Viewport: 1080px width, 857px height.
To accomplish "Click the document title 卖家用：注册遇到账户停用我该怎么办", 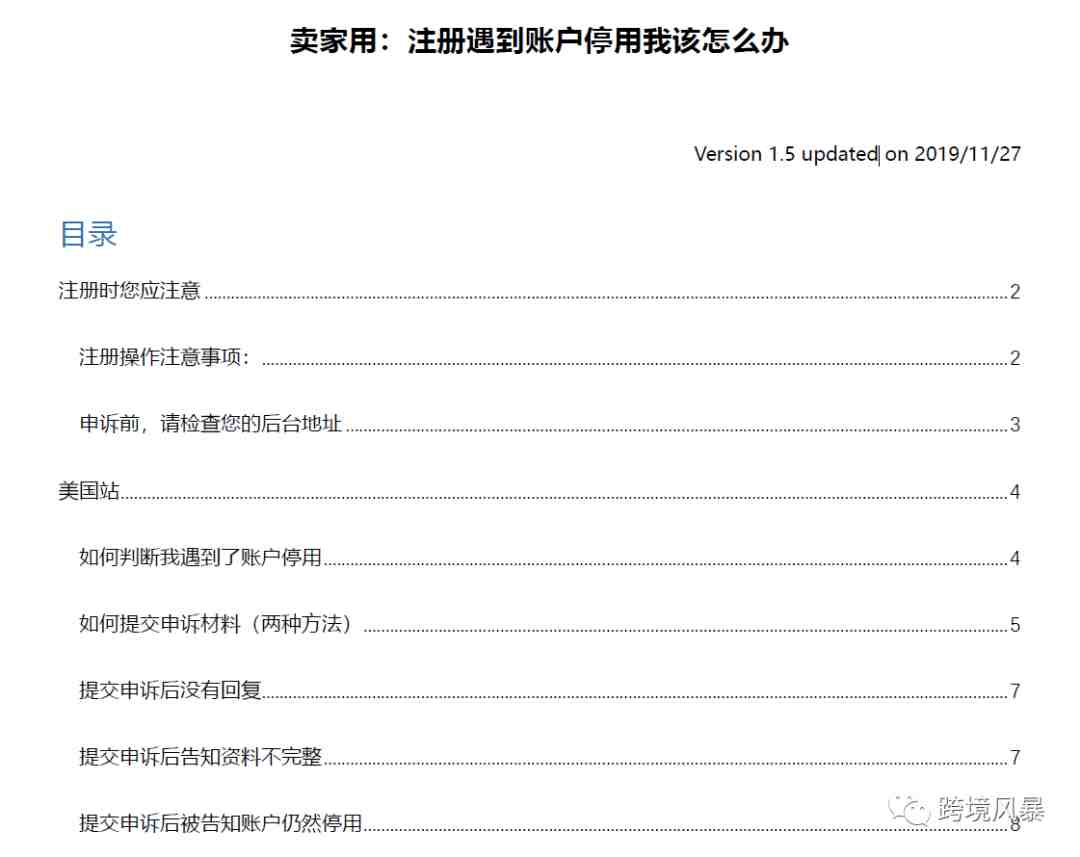I will click(x=539, y=41).
